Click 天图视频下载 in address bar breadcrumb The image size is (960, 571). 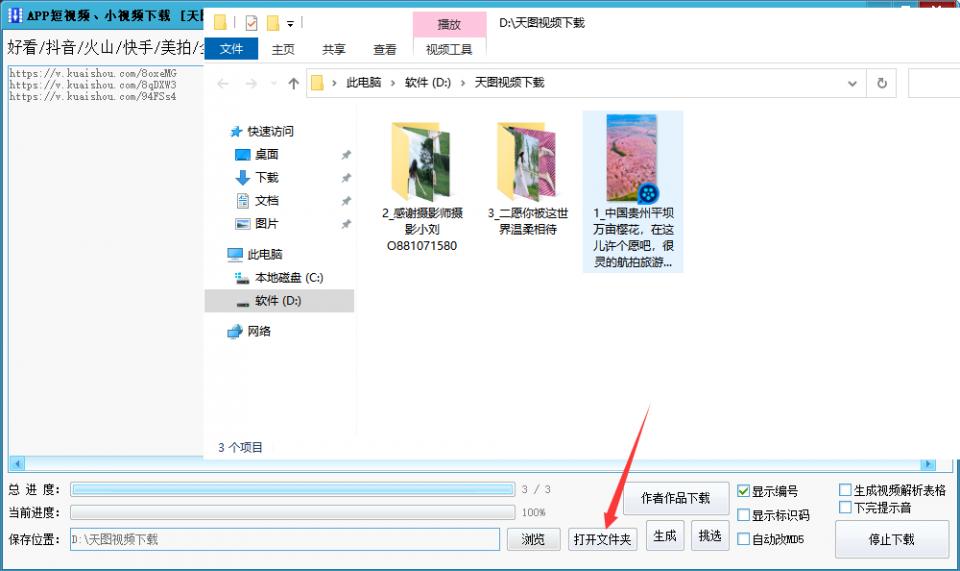point(509,83)
